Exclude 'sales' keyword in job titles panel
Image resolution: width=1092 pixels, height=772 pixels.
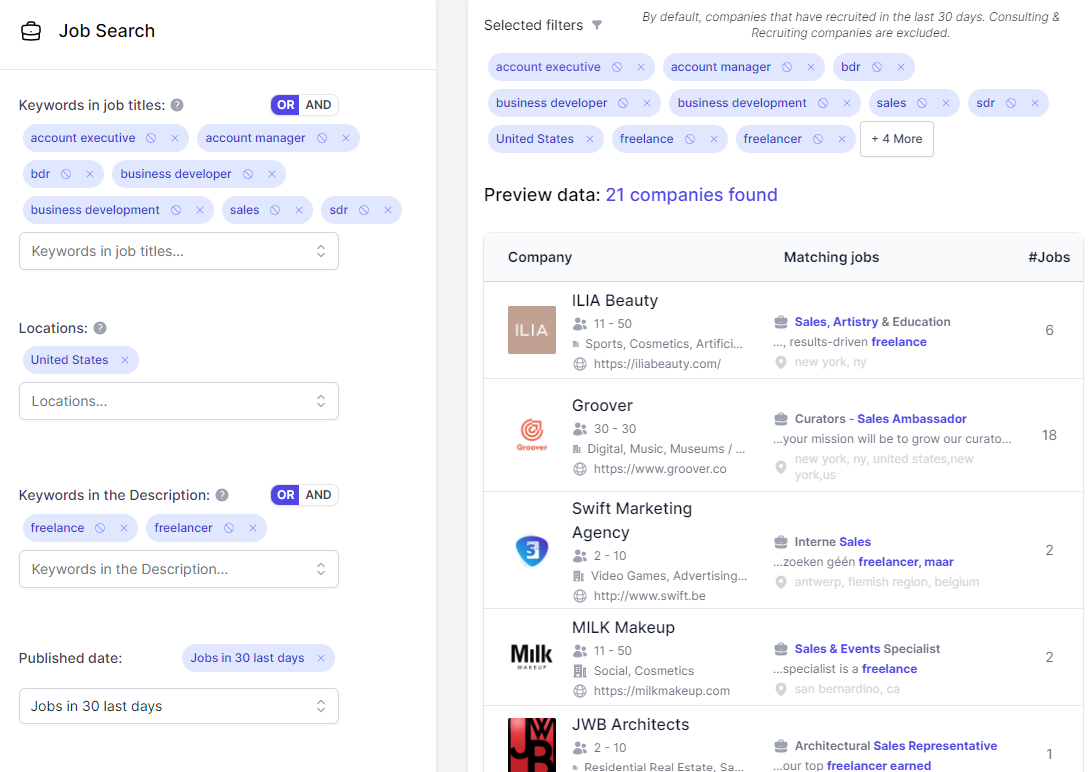coord(275,210)
